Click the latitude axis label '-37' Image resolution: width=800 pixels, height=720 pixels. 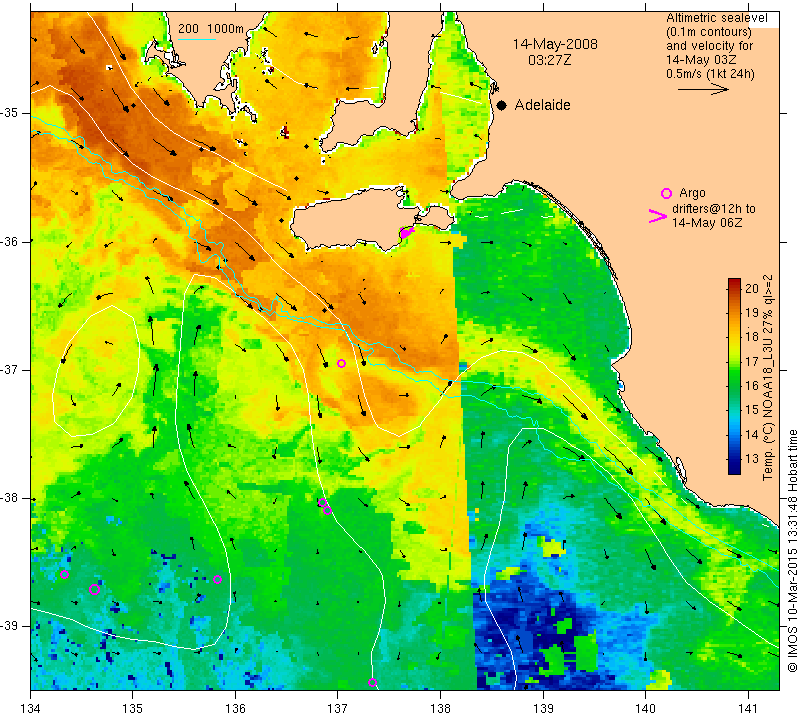click(9, 369)
